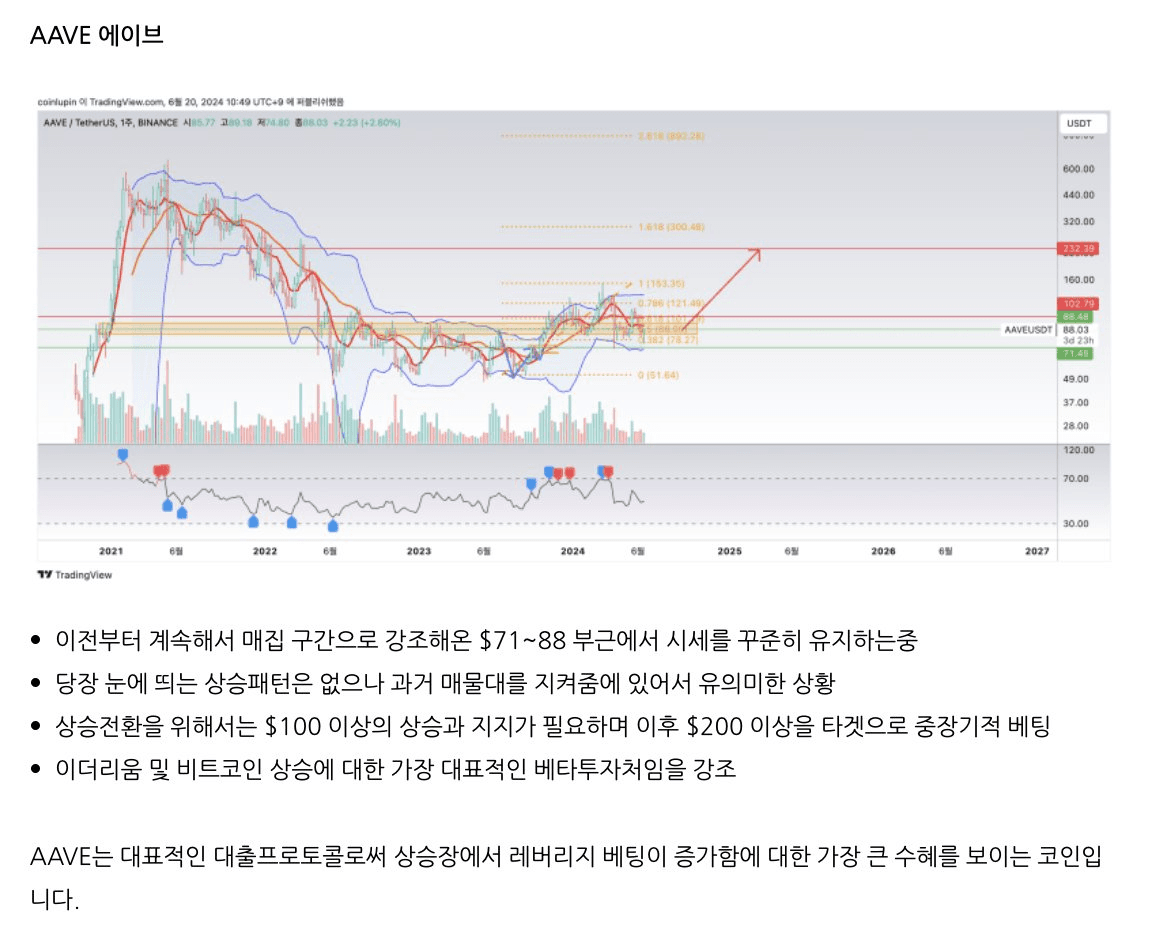Click the Fibonacci 0 (51.64) label
The image size is (1156, 934).
658,375
